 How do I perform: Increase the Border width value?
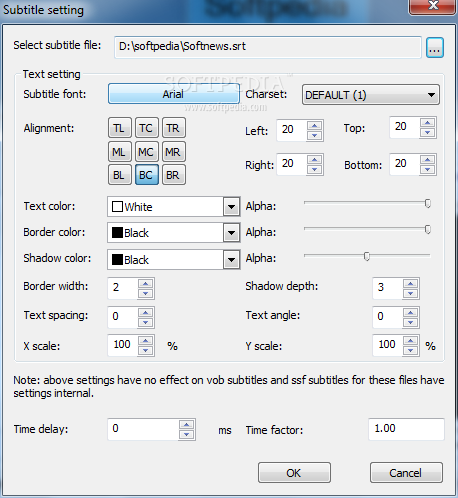point(146,284)
